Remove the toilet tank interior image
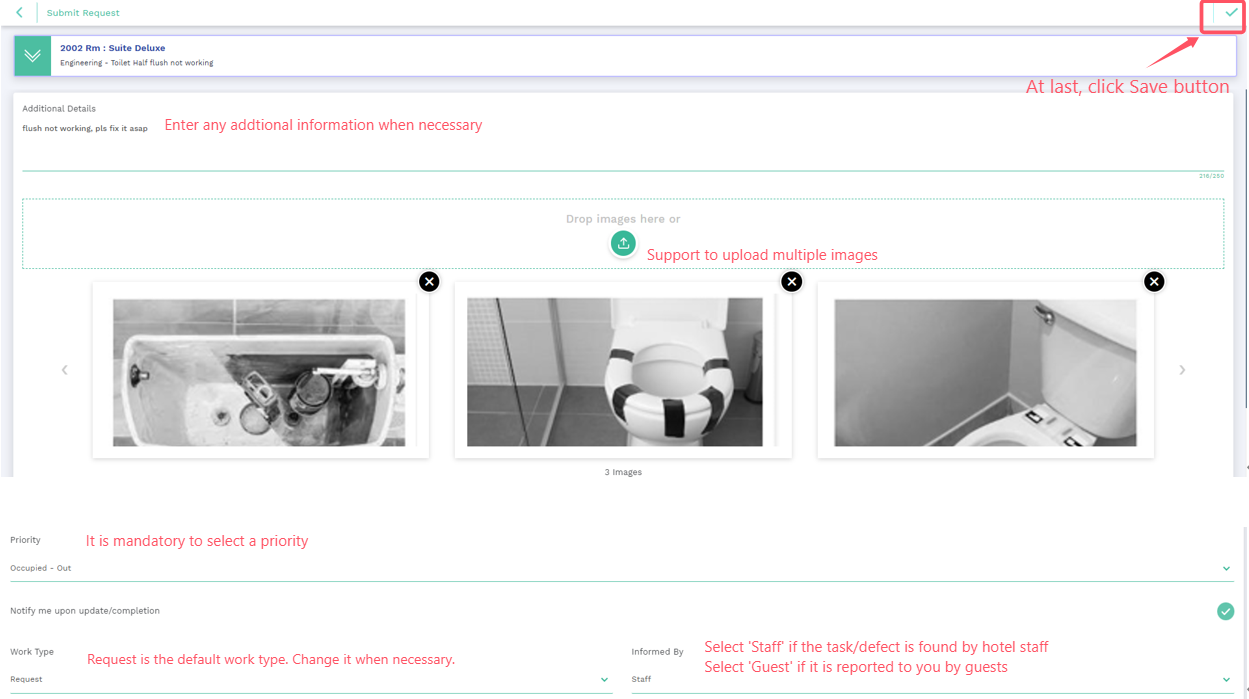 point(429,282)
